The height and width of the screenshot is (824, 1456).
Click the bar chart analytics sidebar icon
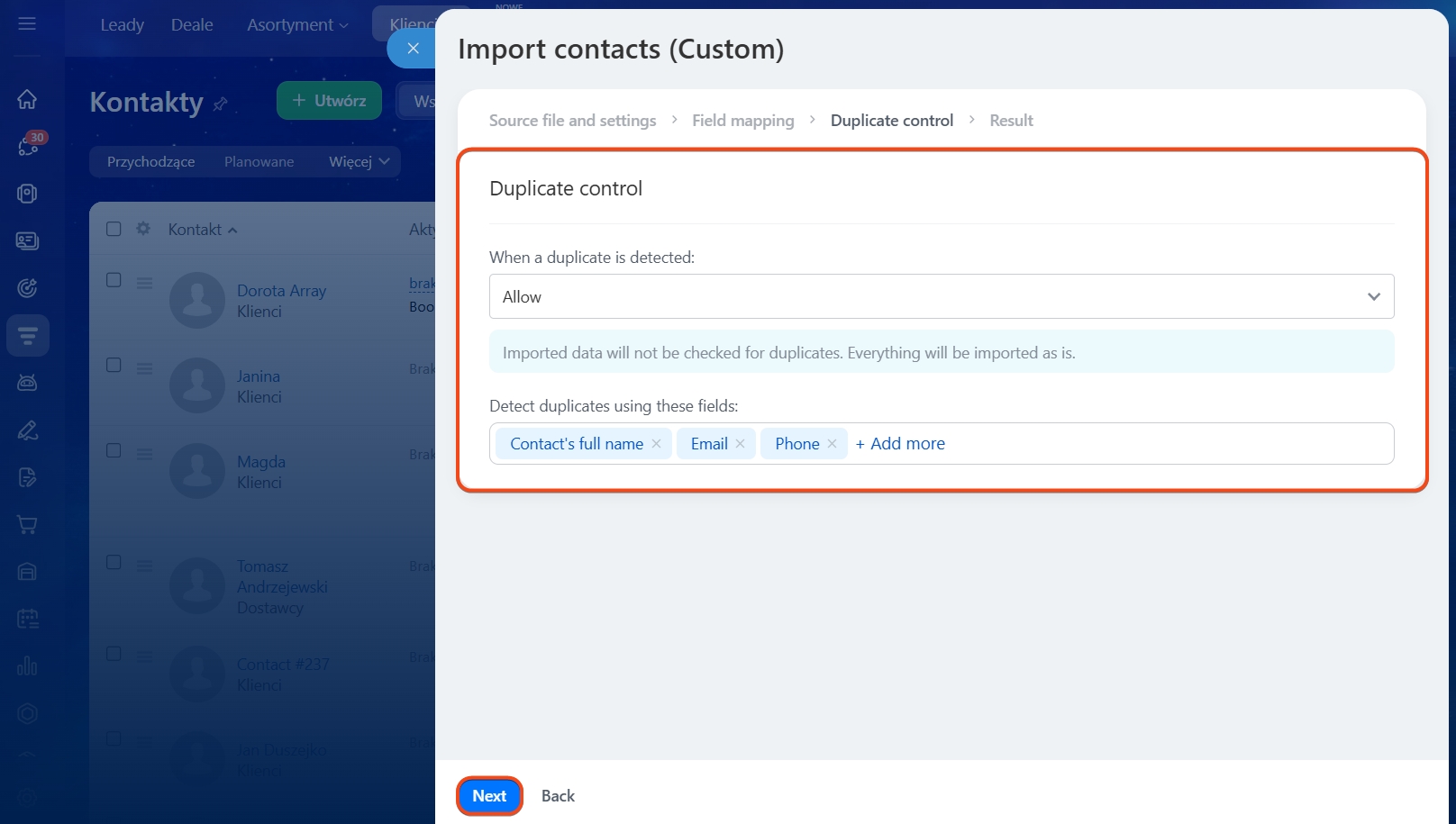[27, 666]
